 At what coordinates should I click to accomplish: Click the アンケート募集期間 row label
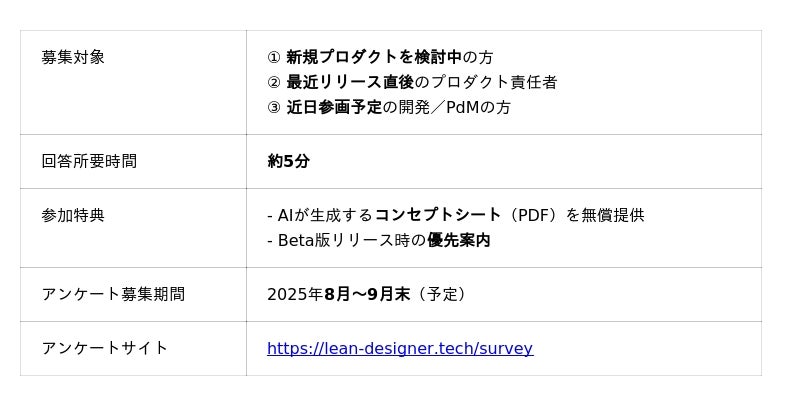pos(113,294)
